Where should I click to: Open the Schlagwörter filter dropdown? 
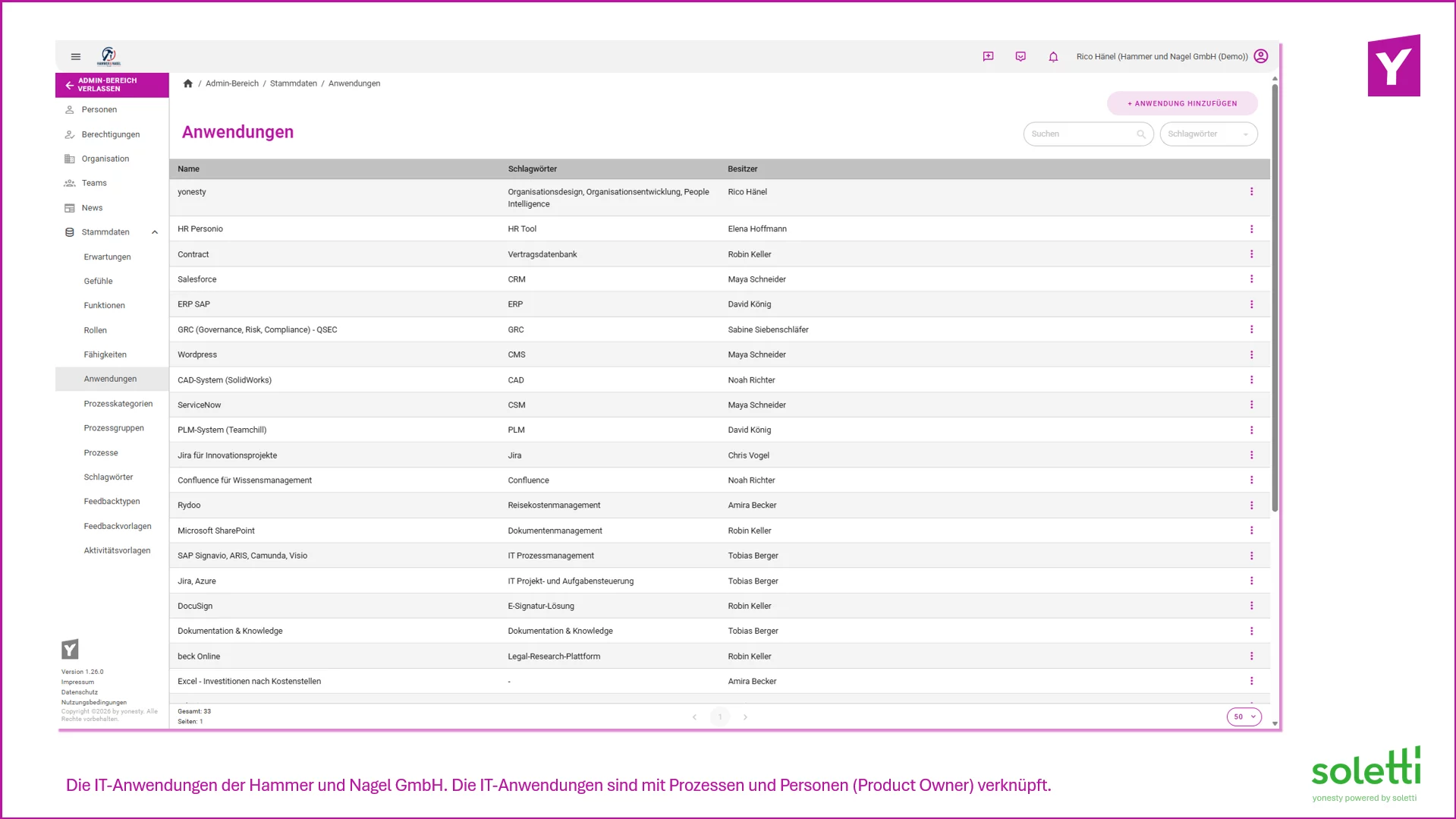(1209, 134)
